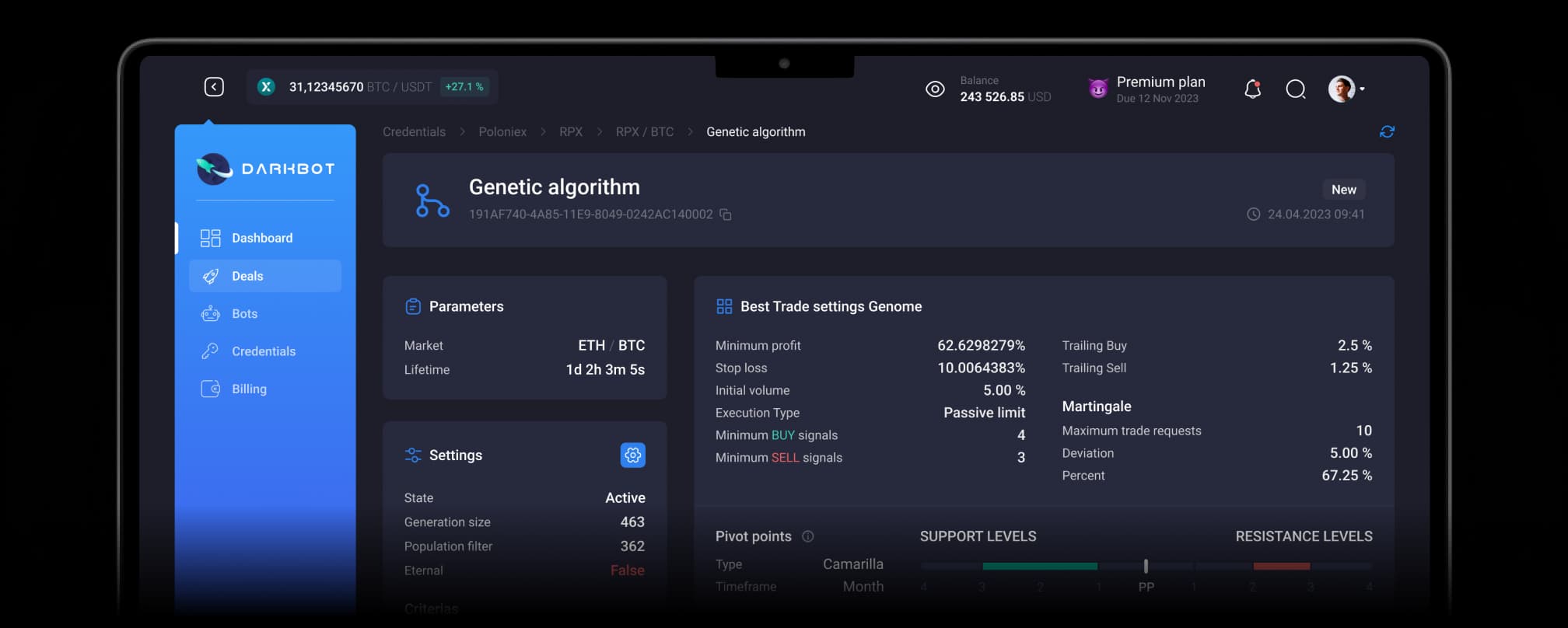The width and height of the screenshot is (1568, 628).
Task: Click Balance 243 526.85 USD
Action: tap(1005, 89)
